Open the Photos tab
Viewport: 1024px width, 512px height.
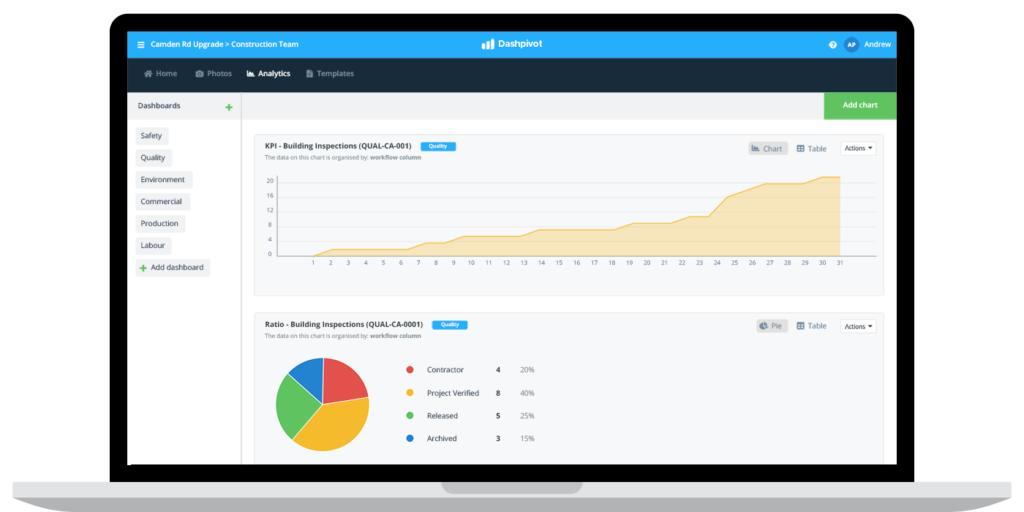213,74
